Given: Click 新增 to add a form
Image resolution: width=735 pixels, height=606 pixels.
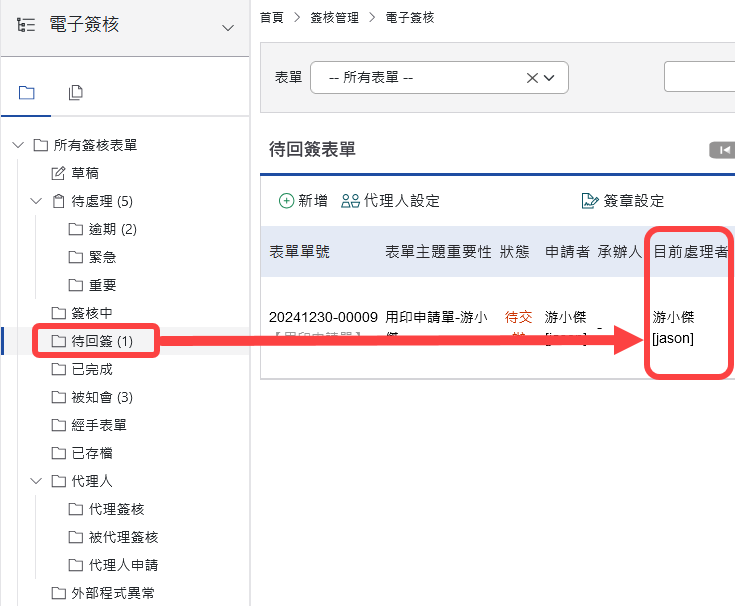Looking at the screenshot, I should 303,201.
